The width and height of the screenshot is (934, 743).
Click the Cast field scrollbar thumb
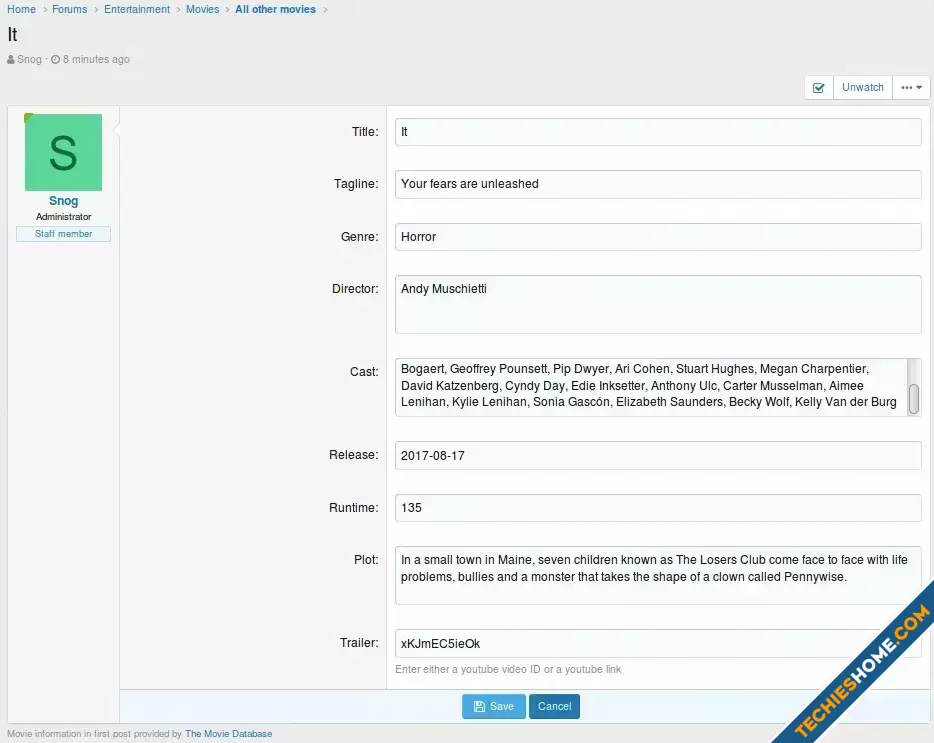coord(914,399)
